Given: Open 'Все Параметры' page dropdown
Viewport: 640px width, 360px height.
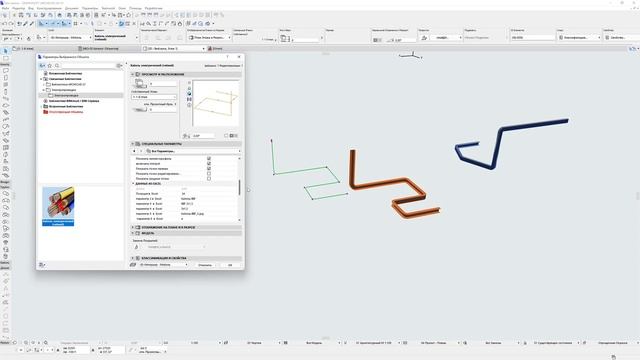Looking at the screenshot, I should (193, 151).
